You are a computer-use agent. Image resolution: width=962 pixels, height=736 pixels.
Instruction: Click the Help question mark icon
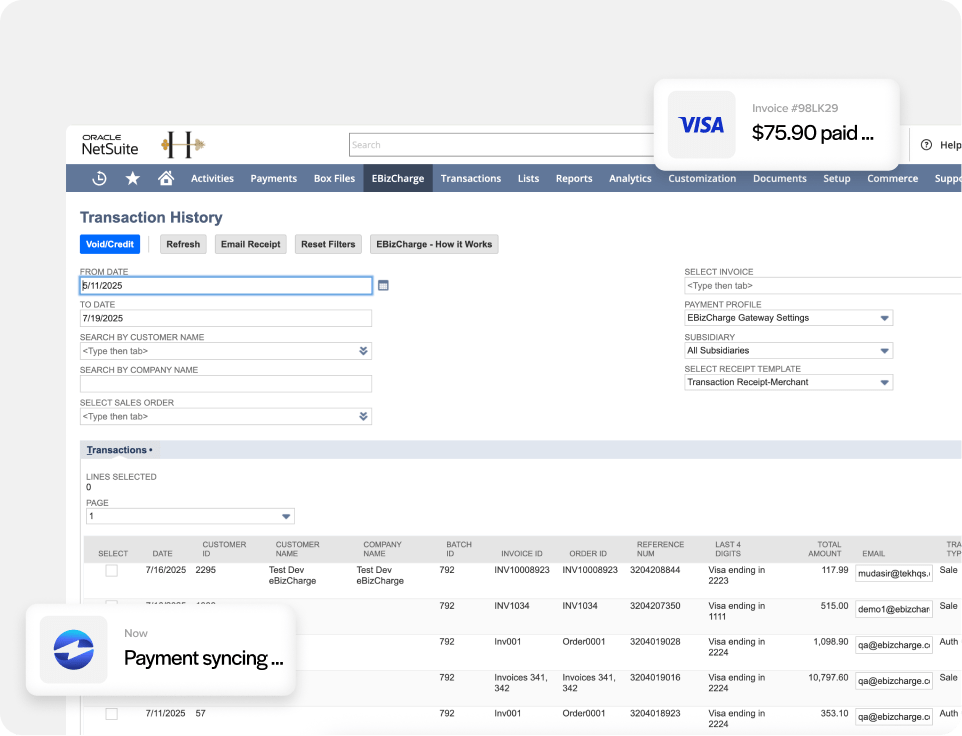tap(926, 145)
